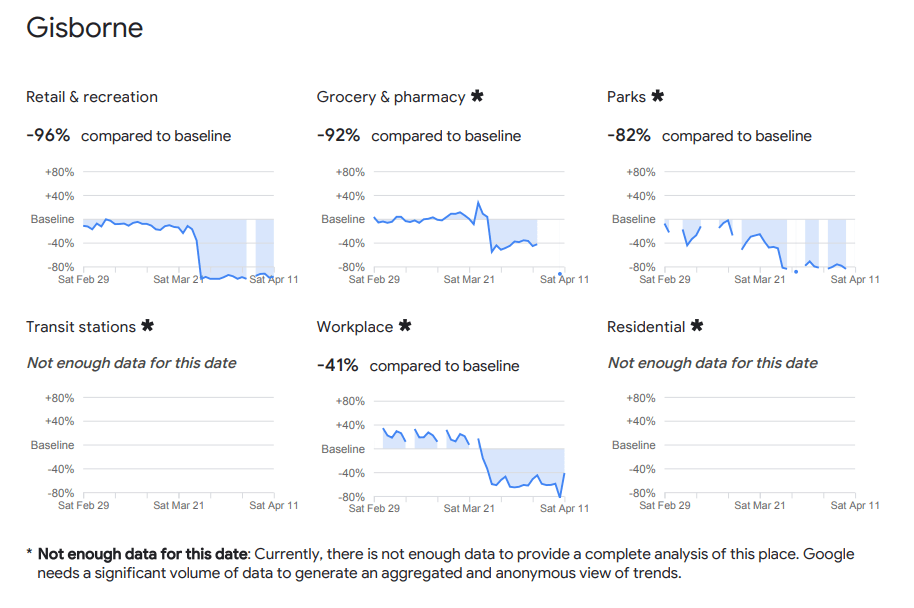Viewport: 914px width, 608px height.
Task: Click the footnote asterisk at the bottom
Action: 29,554
